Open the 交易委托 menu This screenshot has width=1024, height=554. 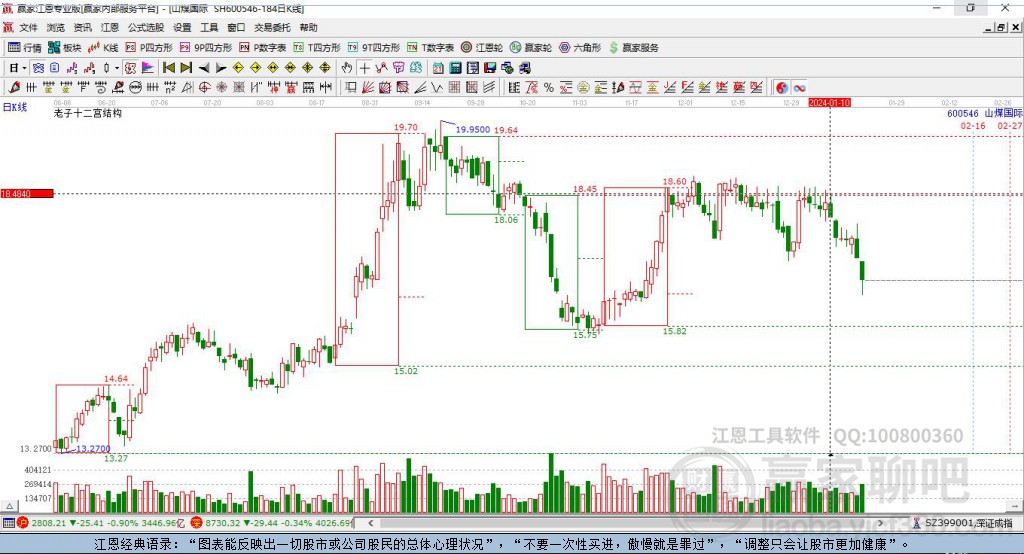pyautogui.click(x=272, y=27)
